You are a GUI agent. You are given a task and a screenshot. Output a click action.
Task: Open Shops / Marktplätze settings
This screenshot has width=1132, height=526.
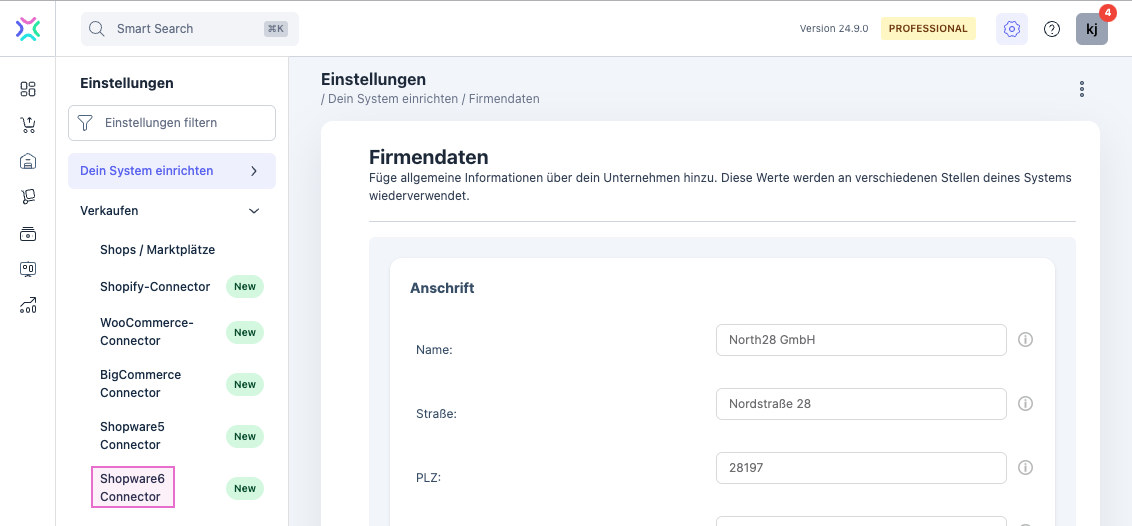[x=157, y=249]
